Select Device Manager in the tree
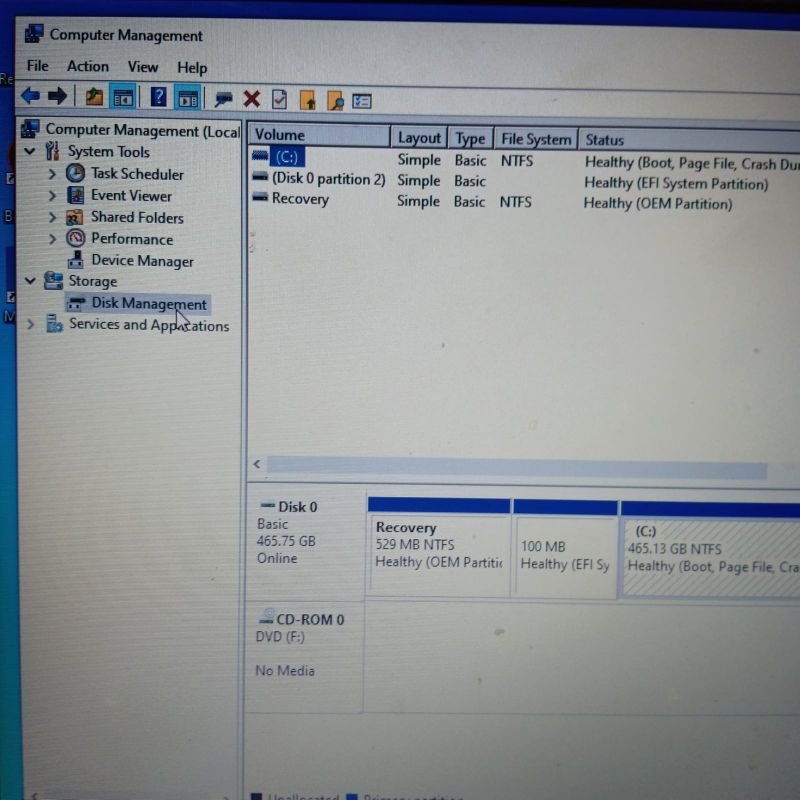 141,261
